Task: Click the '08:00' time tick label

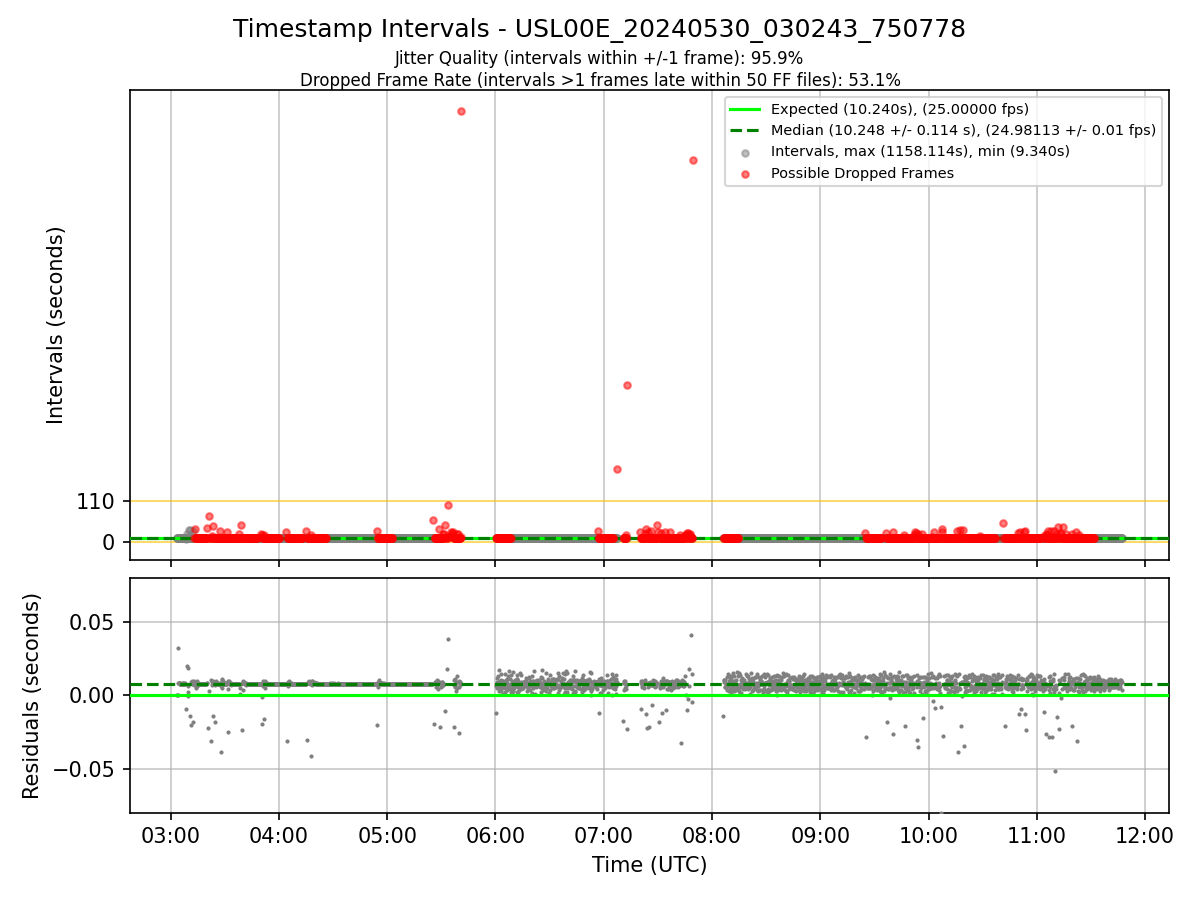Action: (x=712, y=834)
